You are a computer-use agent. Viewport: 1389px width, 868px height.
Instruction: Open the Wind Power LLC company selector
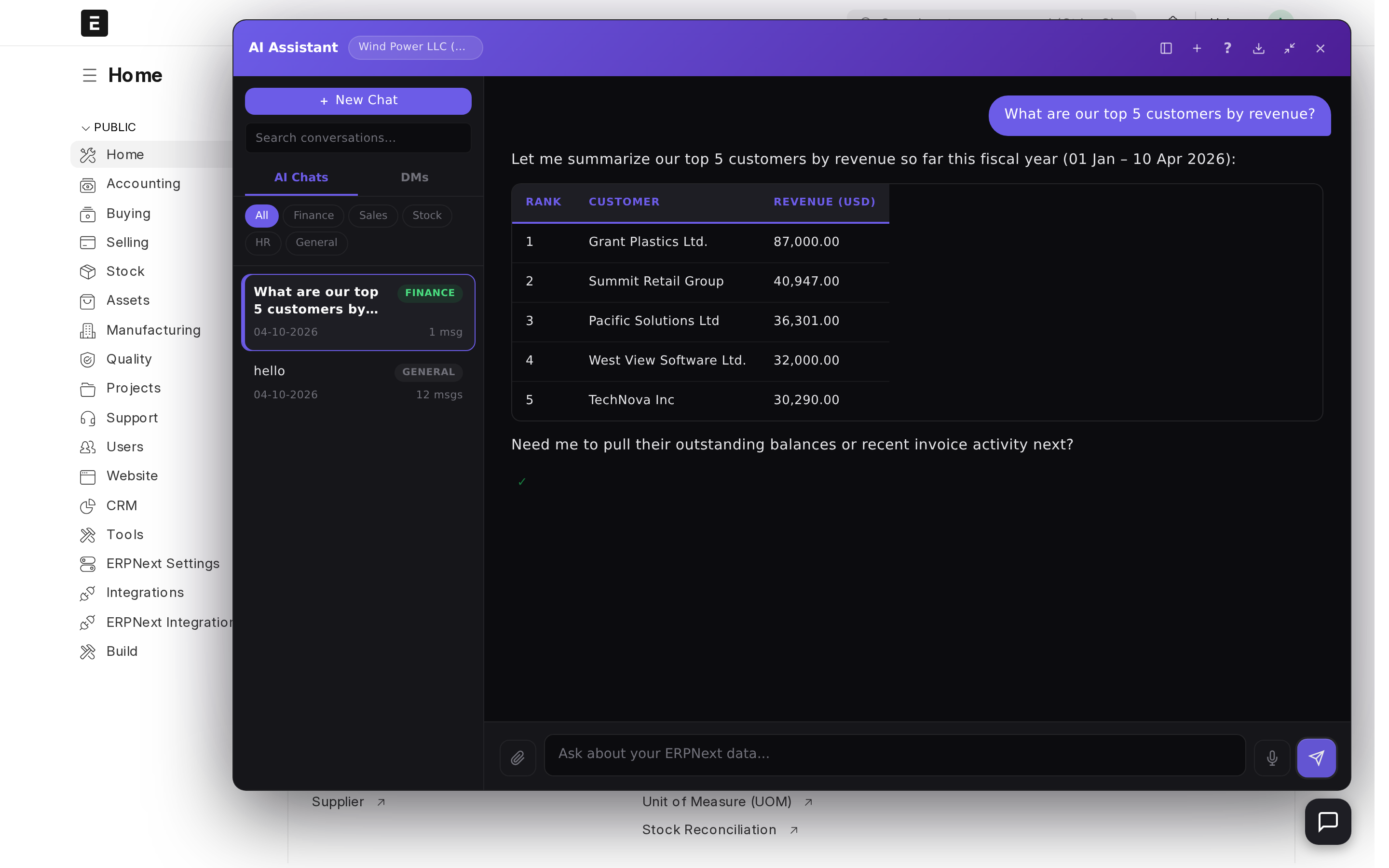click(415, 47)
